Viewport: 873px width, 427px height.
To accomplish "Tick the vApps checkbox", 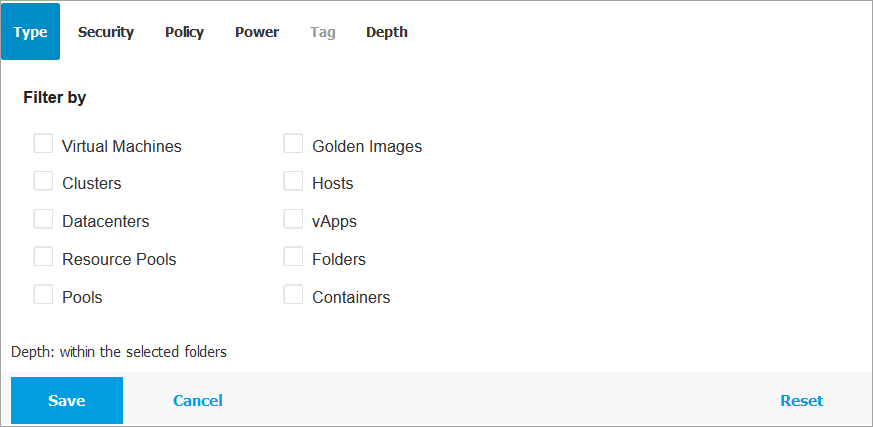I will [x=293, y=220].
